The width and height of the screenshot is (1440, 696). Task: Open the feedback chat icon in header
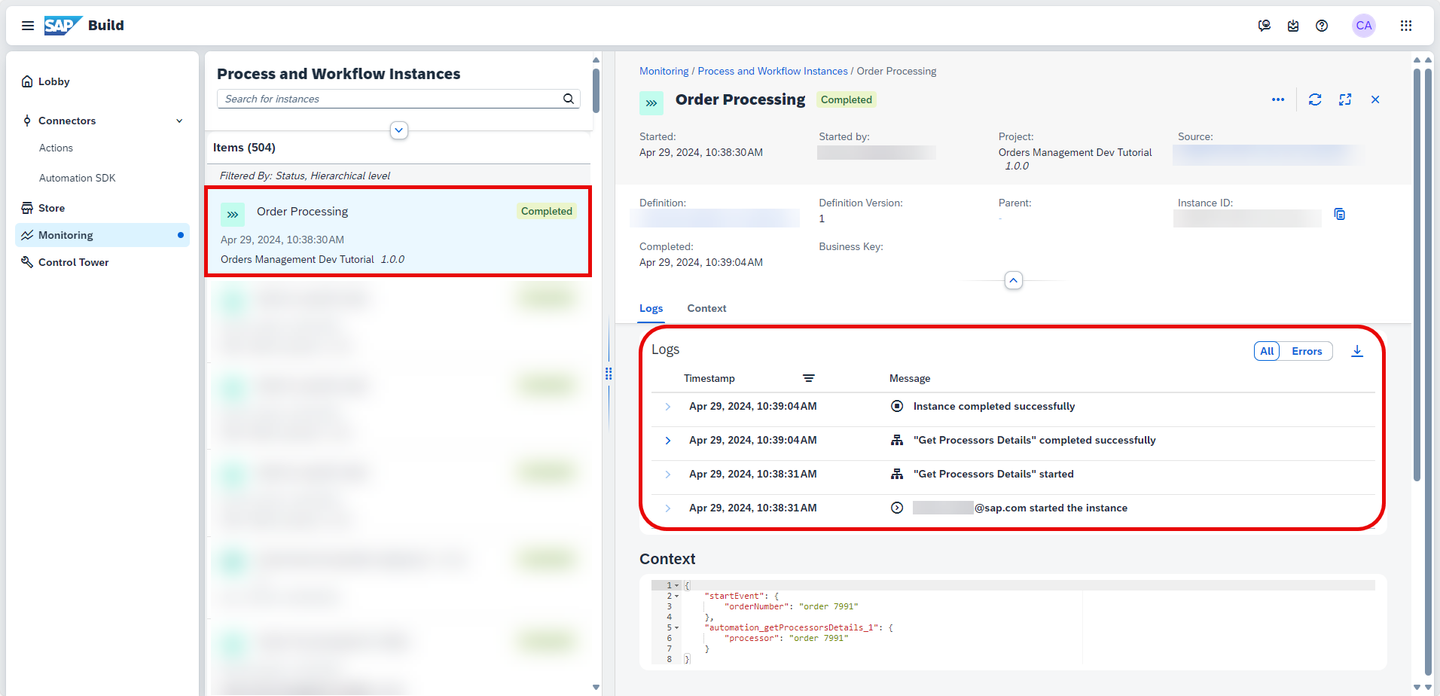(x=1265, y=26)
